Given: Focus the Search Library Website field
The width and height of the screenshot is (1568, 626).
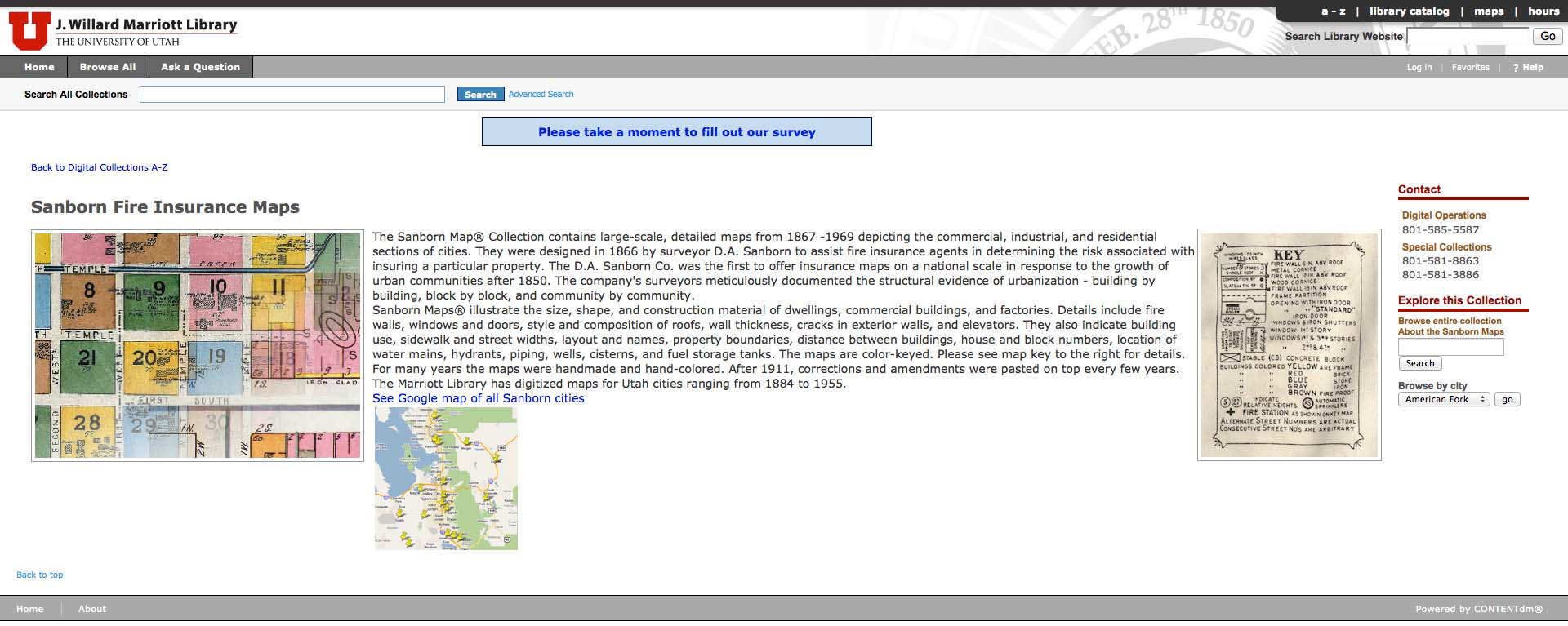Looking at the screenshot, I should 1468,36.
